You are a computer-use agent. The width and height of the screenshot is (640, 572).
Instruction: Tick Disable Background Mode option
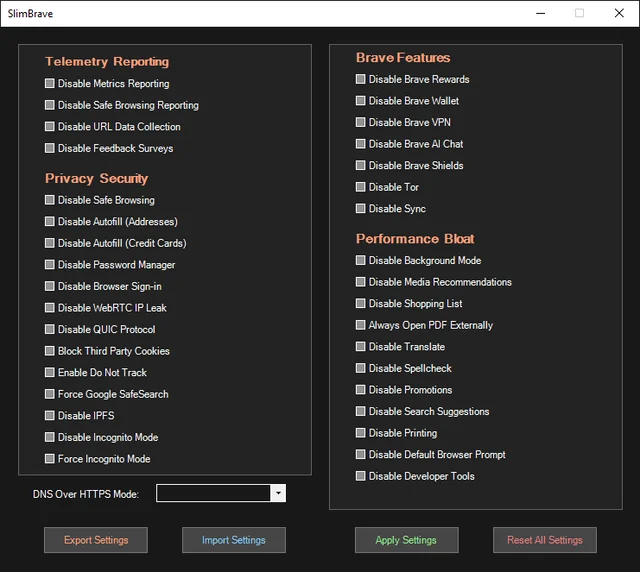coord(360,260)
